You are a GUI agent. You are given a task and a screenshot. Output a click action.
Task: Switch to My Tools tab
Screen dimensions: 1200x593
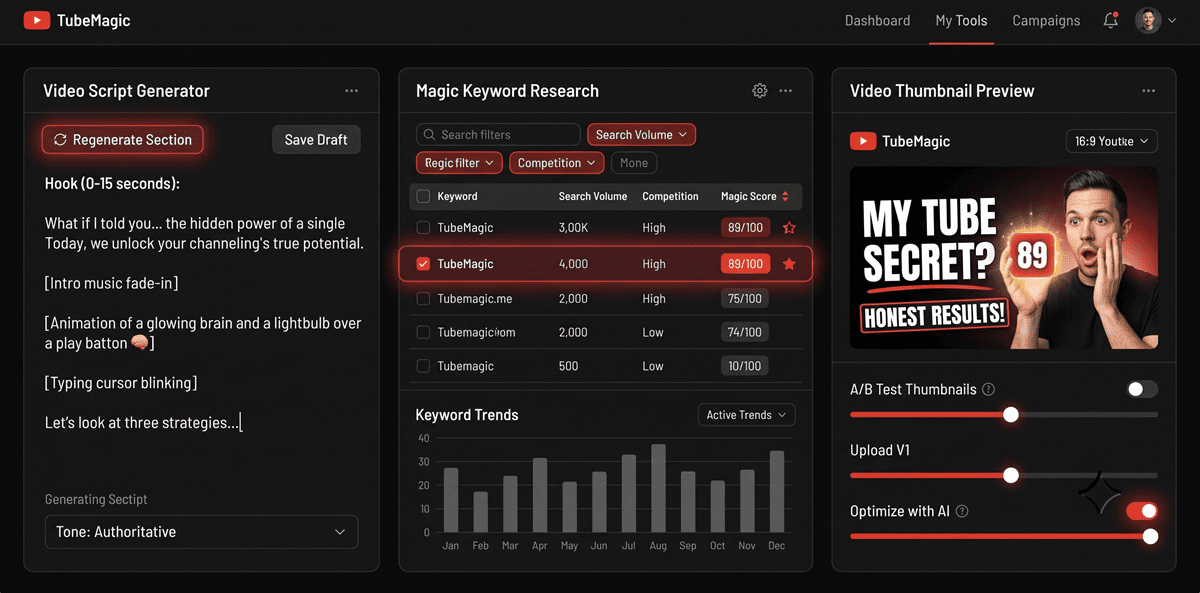tap(961, 20)
